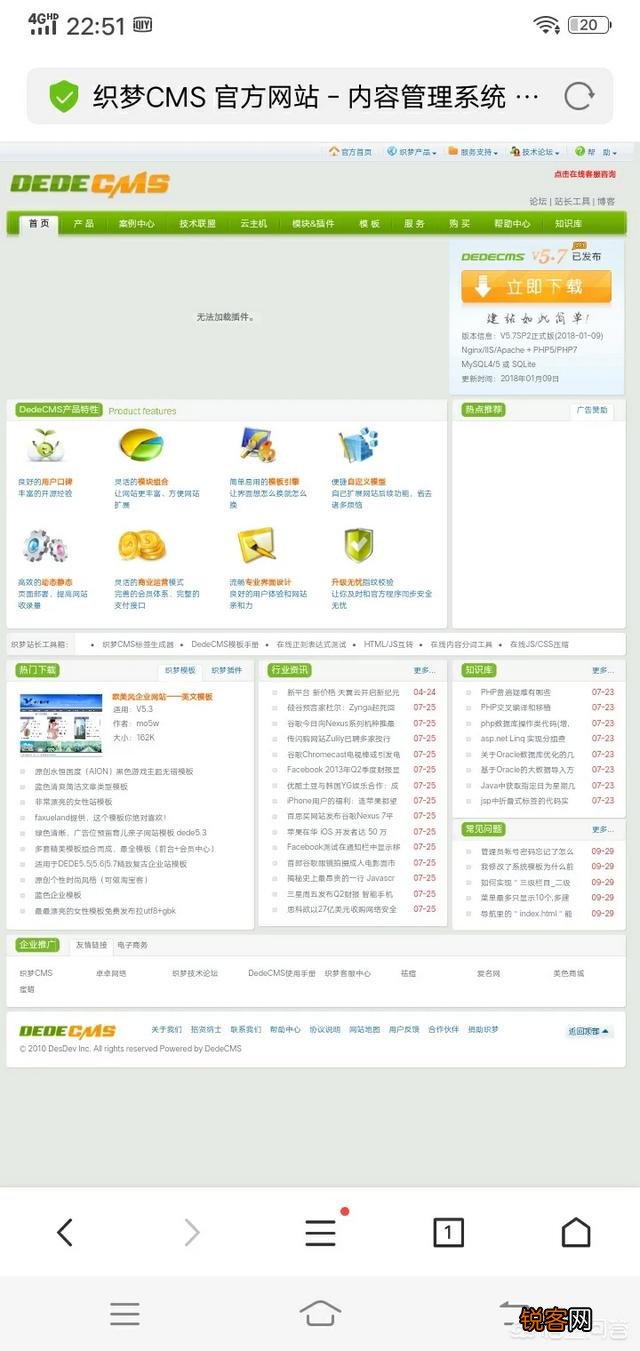Switch to the 织梦插件 tab
This screenshot has height=1351, width=640.
point(227,670)
